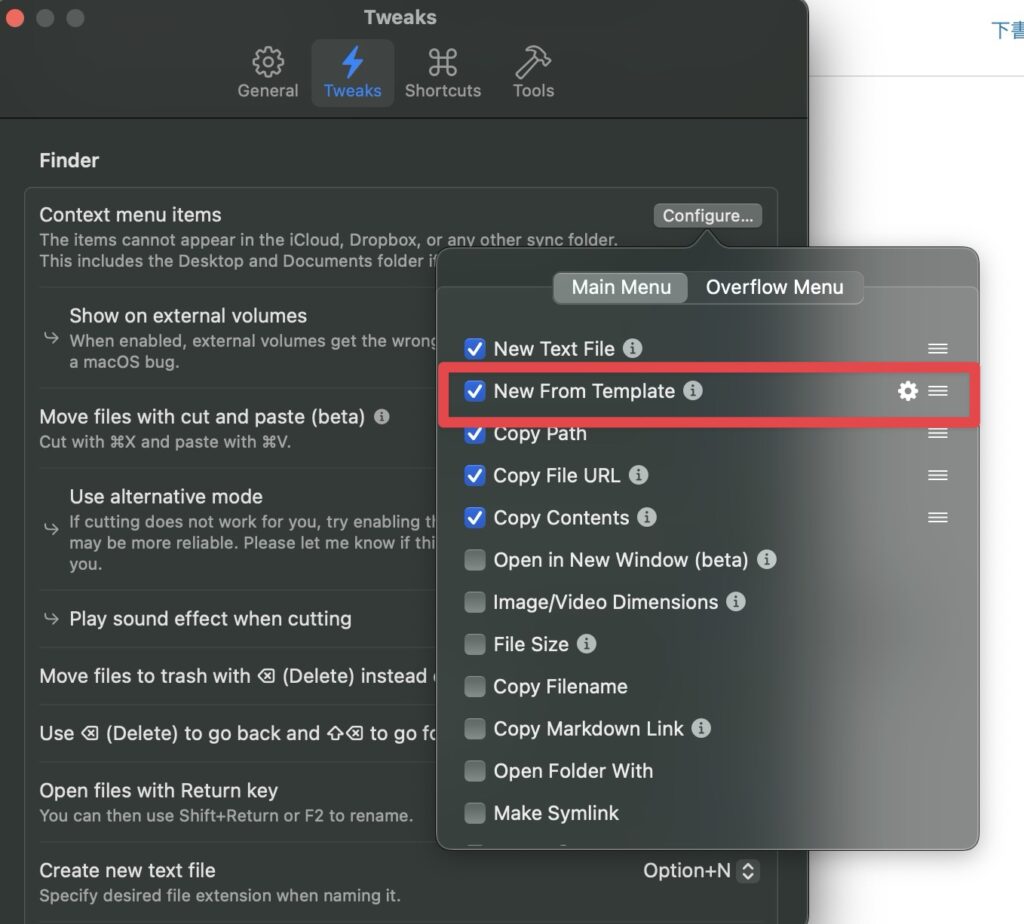Screen dimensions: 1024x924
Task: Uncheck the Copy Path checkbox
Action: pos(475,434)
